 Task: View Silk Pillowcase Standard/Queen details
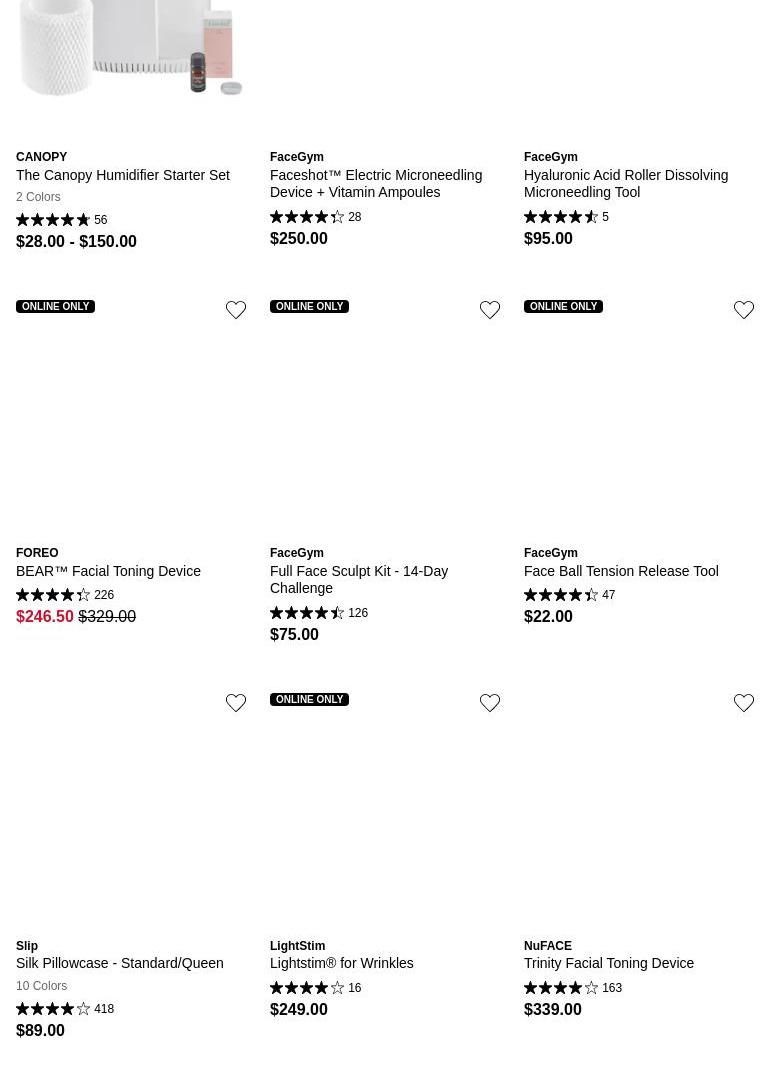(x=119, y=963)
